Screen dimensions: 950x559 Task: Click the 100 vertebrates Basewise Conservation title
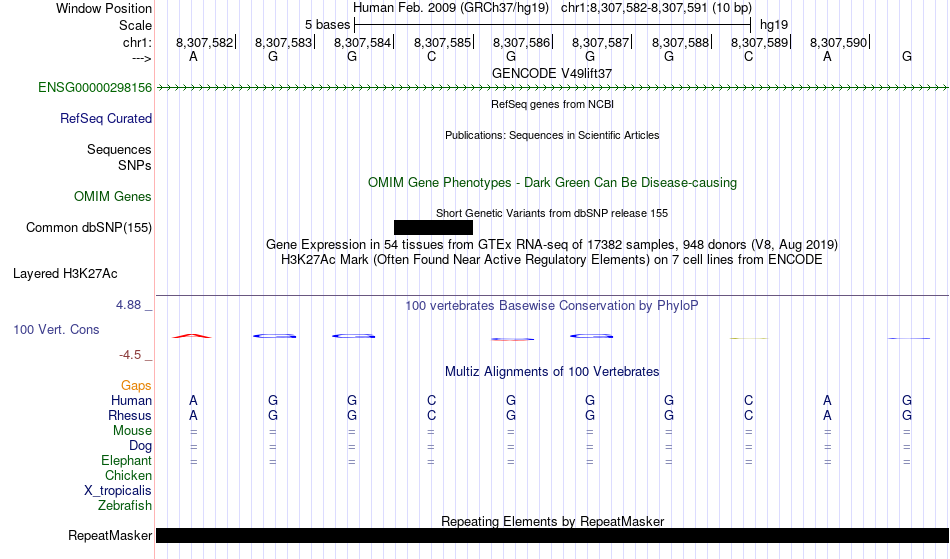[x=552, y=306]
